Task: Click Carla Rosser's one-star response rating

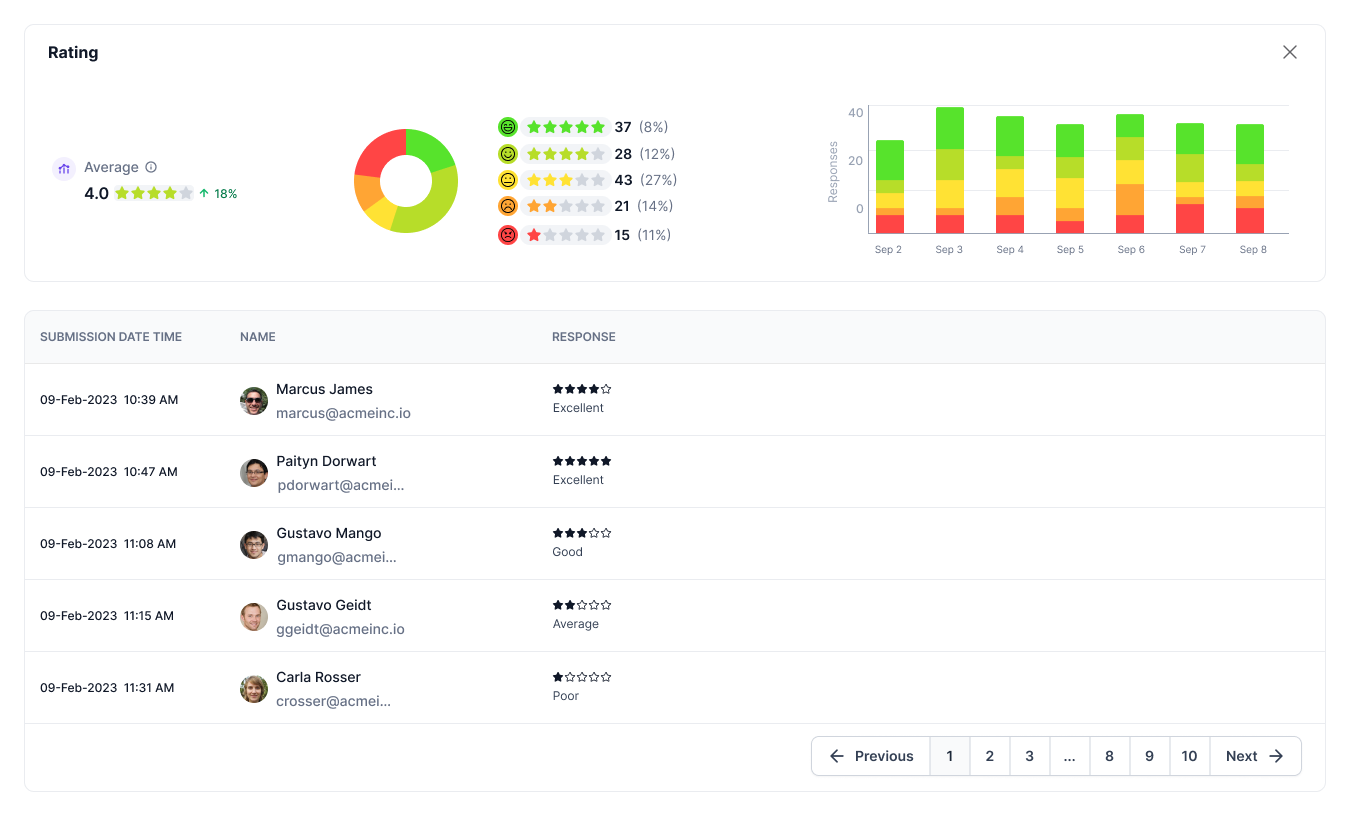Action: coord(582,677)
